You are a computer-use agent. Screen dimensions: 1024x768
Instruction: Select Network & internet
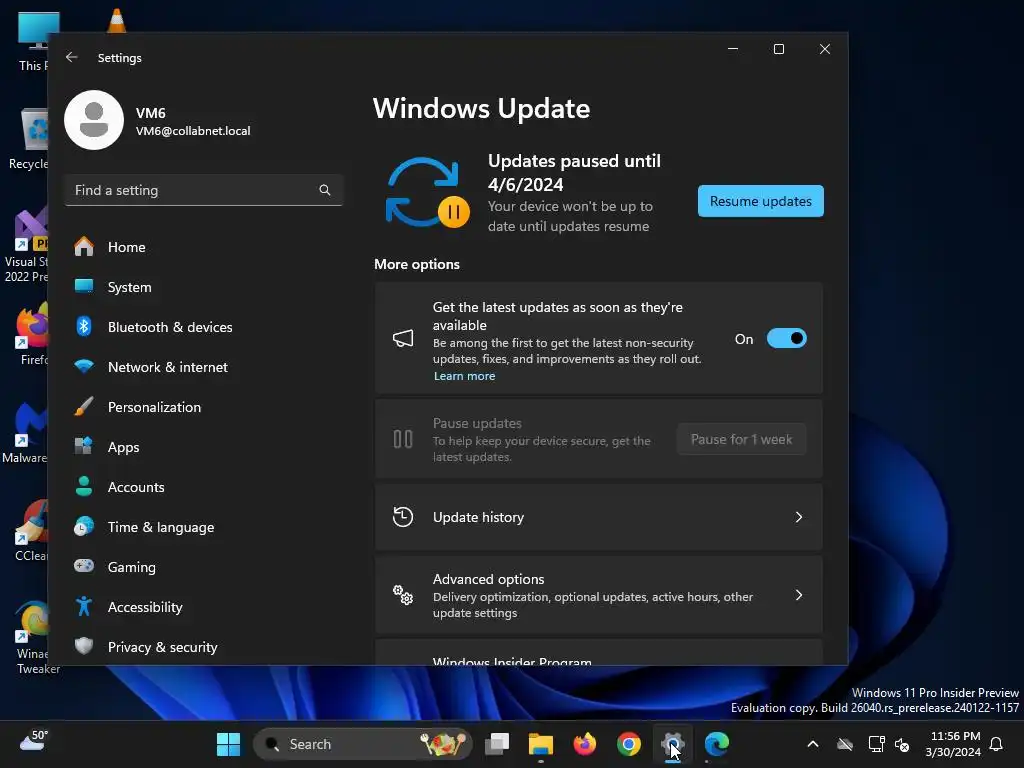tap(167, 367)
